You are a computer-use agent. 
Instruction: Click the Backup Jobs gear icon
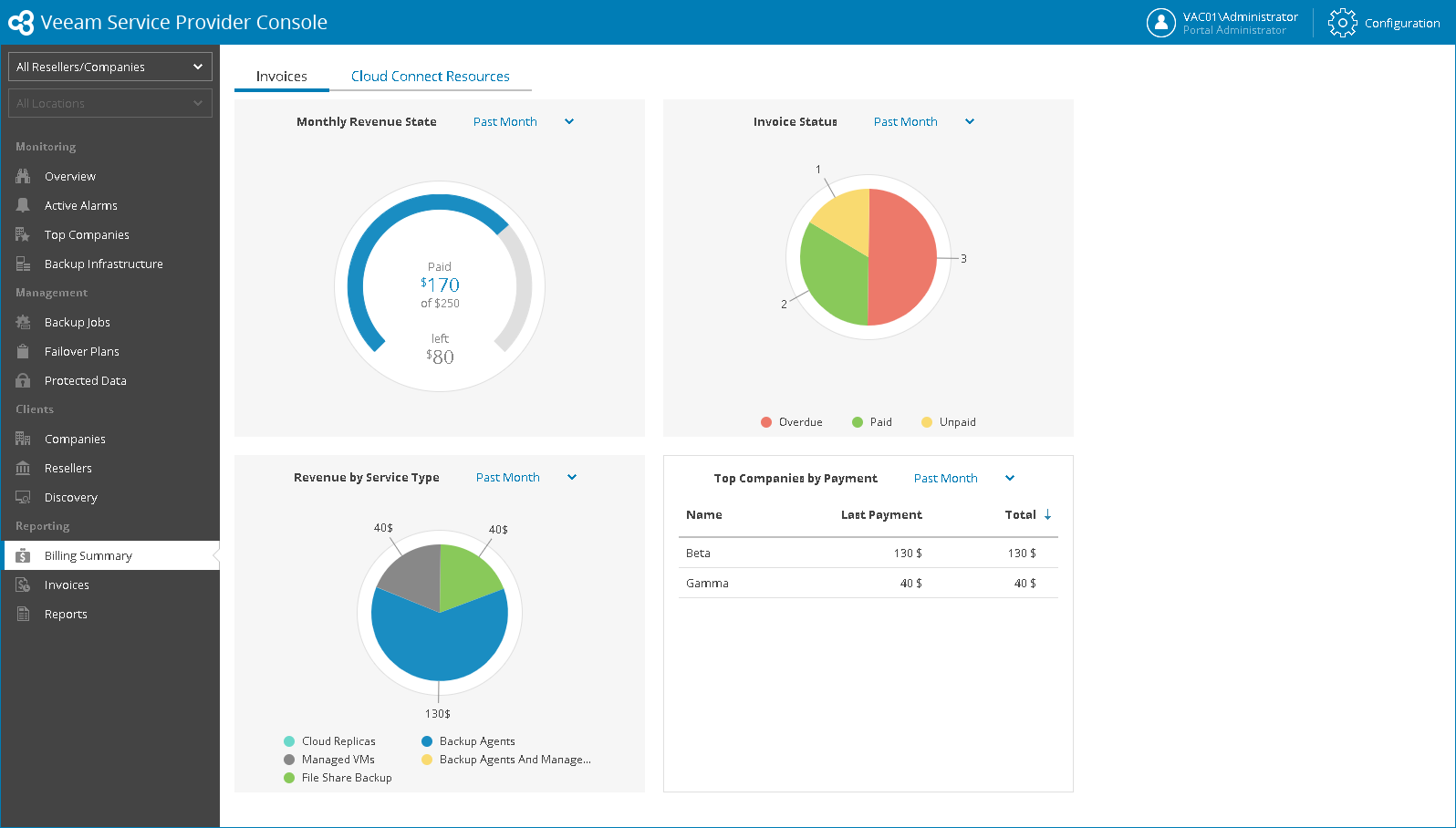point(23,322)
